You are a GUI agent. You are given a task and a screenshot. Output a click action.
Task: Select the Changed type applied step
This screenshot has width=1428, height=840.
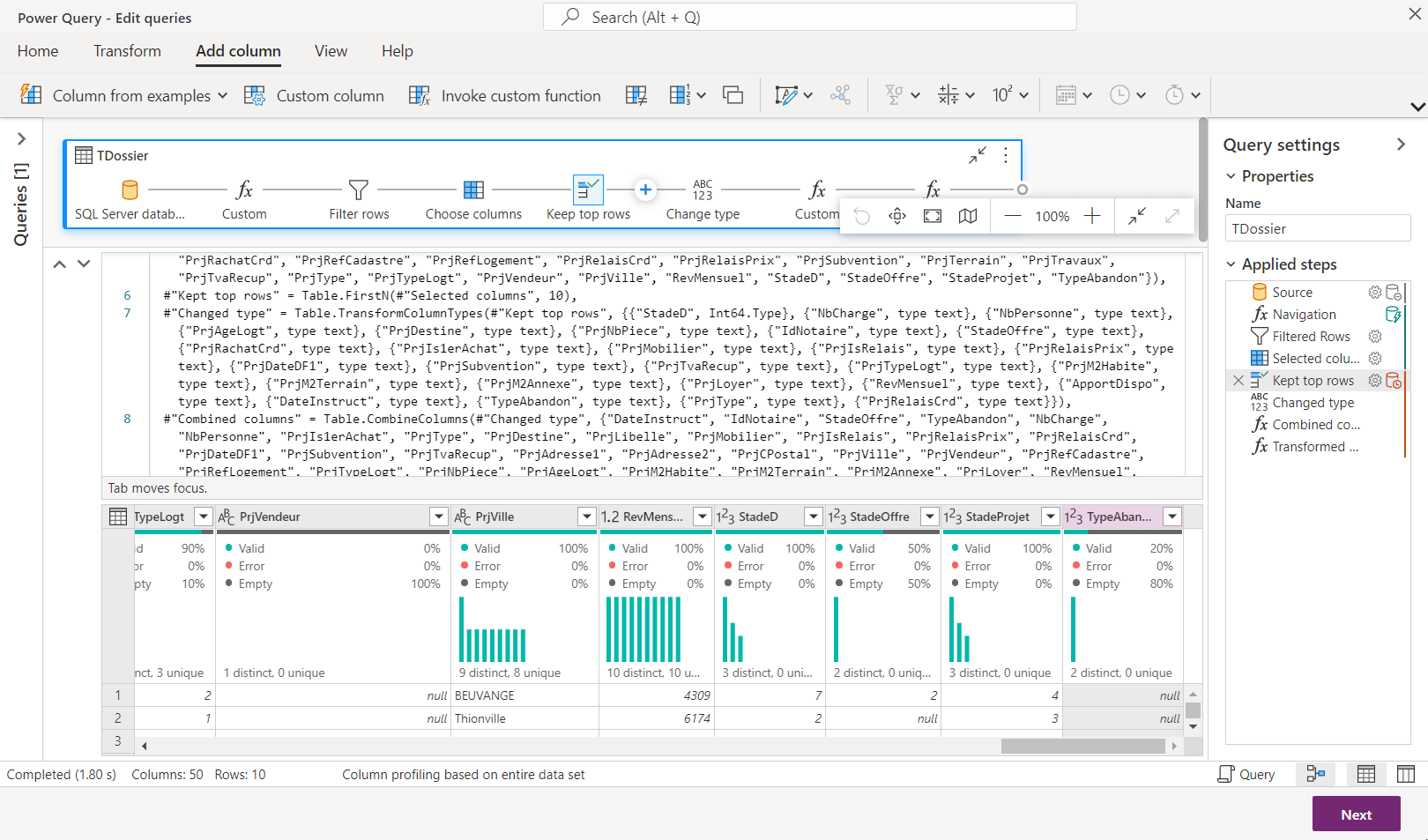click(1313, 403)
